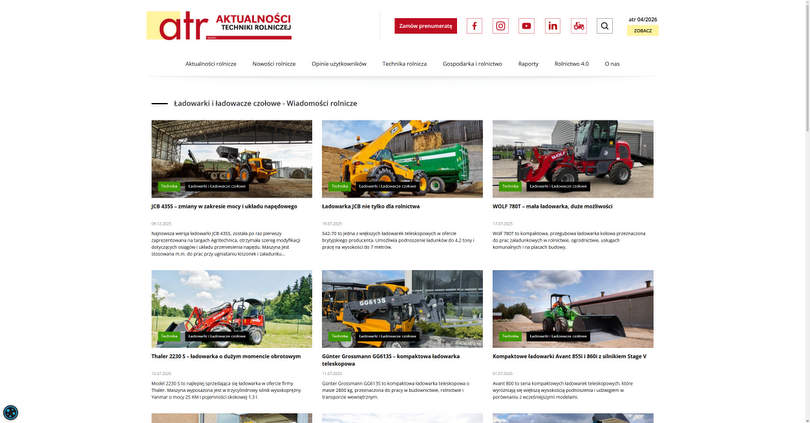Open cookie settings badge icon

[x=10, y=412]
